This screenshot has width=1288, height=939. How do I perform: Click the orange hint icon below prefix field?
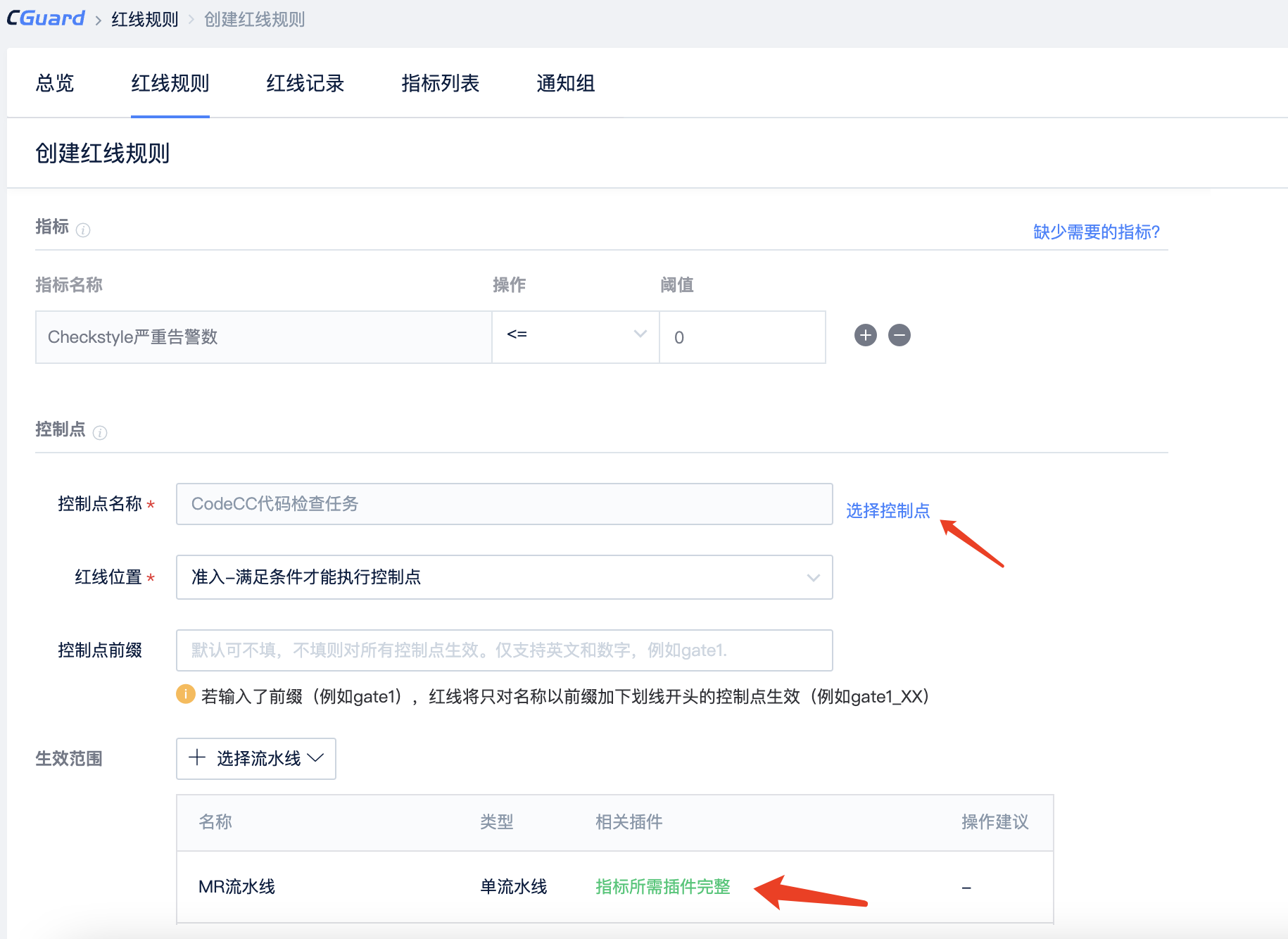point(185,694)
